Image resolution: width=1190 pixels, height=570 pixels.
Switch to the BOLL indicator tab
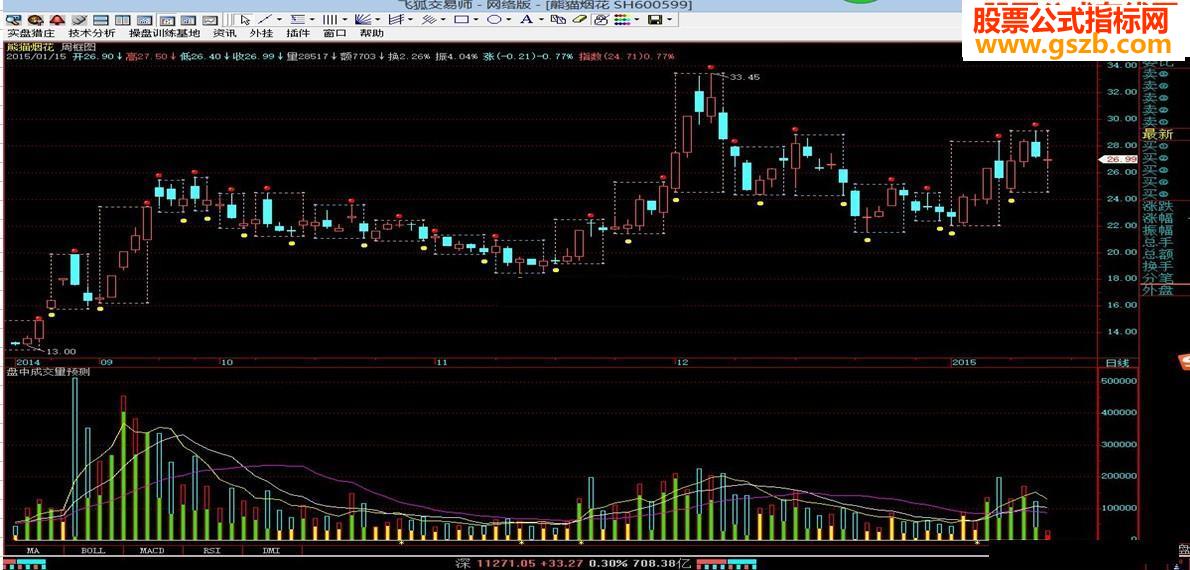point(93,550)
